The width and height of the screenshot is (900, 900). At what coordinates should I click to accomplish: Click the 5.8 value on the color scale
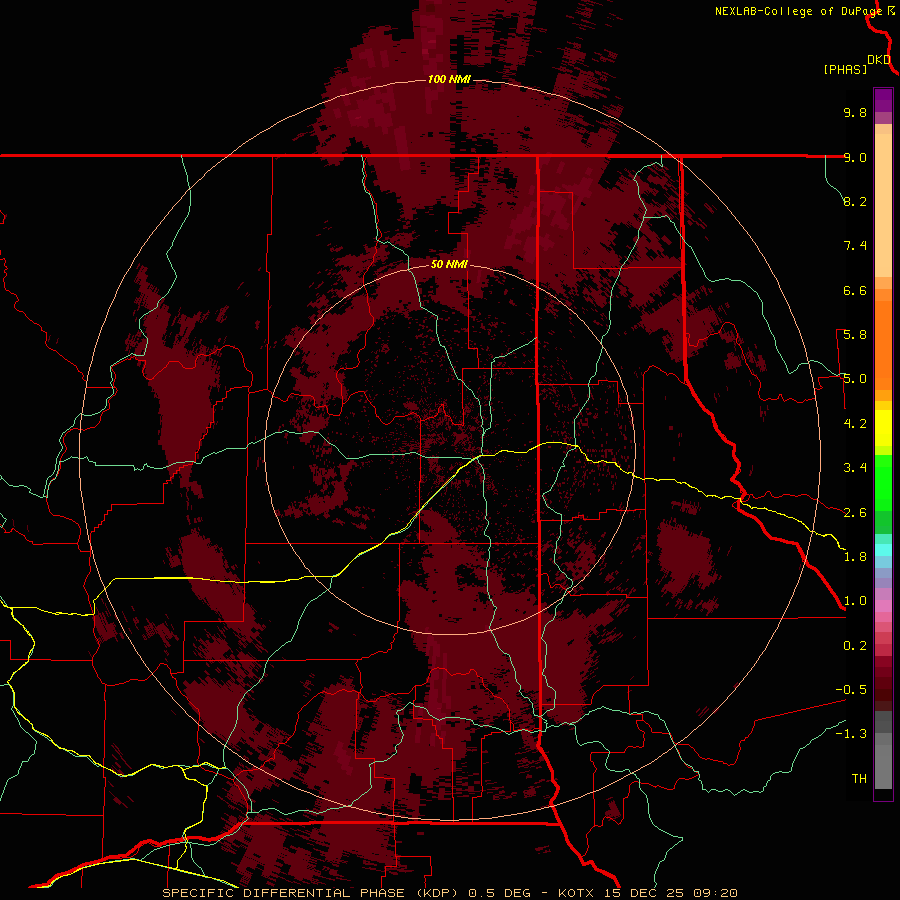pyautogui.click(x=855, y=335)
